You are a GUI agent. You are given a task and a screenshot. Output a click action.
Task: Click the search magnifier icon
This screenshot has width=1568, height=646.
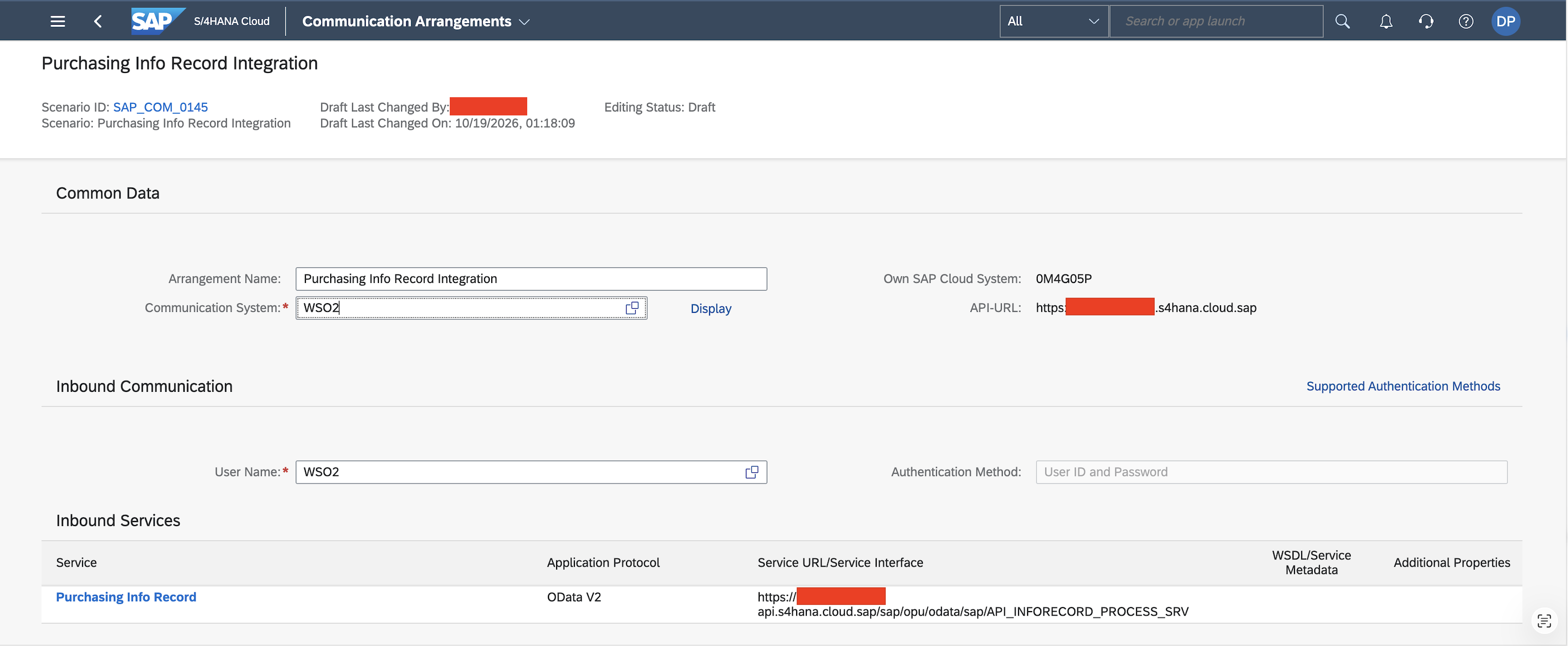[1342, 21]
